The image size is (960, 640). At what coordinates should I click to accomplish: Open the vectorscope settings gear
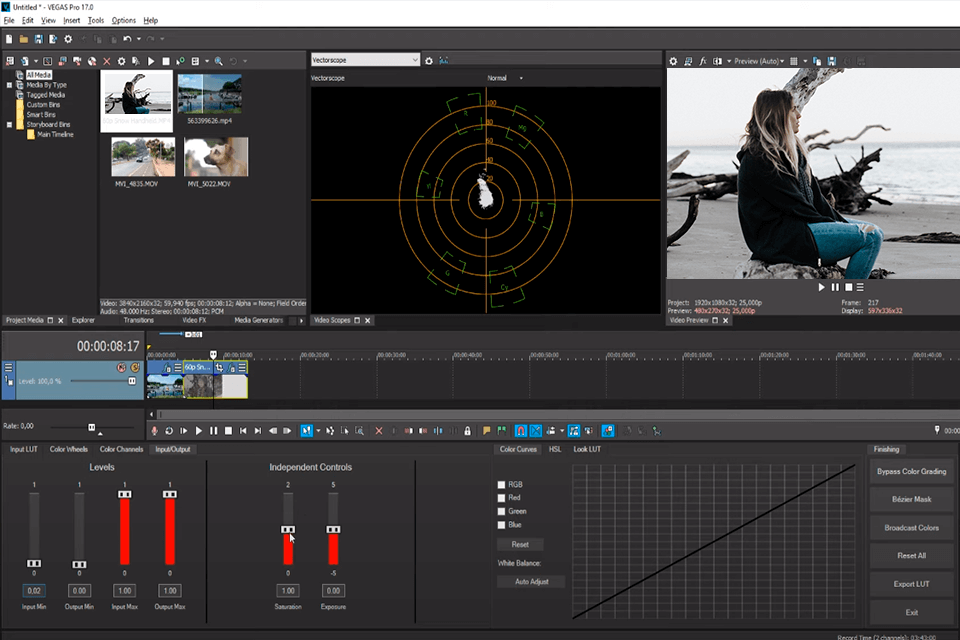pos(429,61)
